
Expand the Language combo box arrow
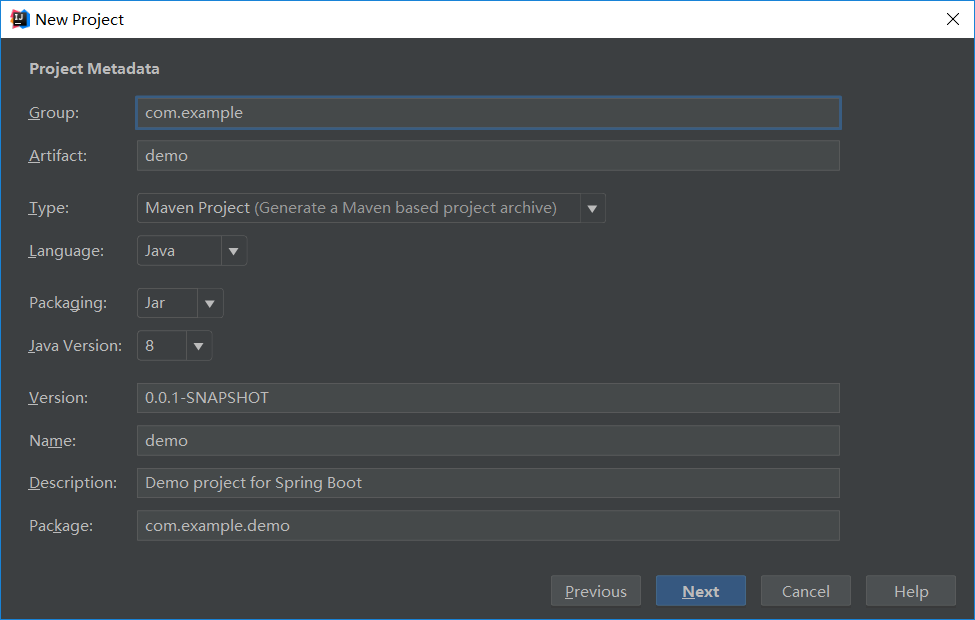[x=234, y=251]
